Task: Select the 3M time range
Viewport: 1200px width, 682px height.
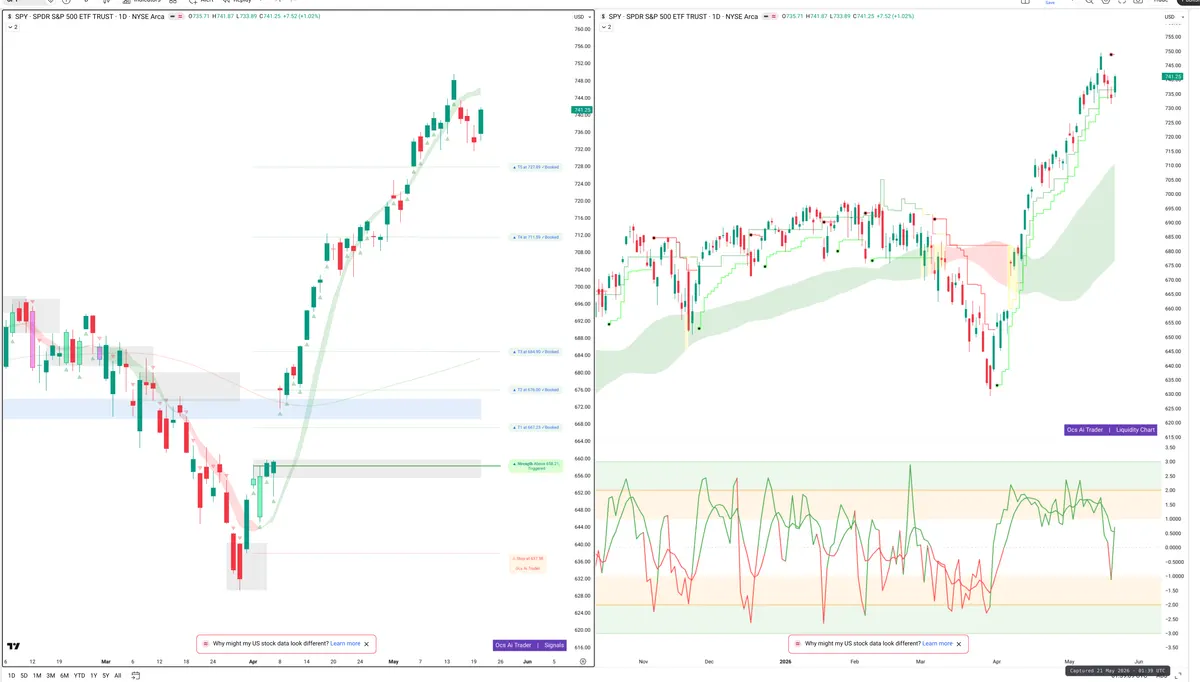Action: tap(50, 676)
